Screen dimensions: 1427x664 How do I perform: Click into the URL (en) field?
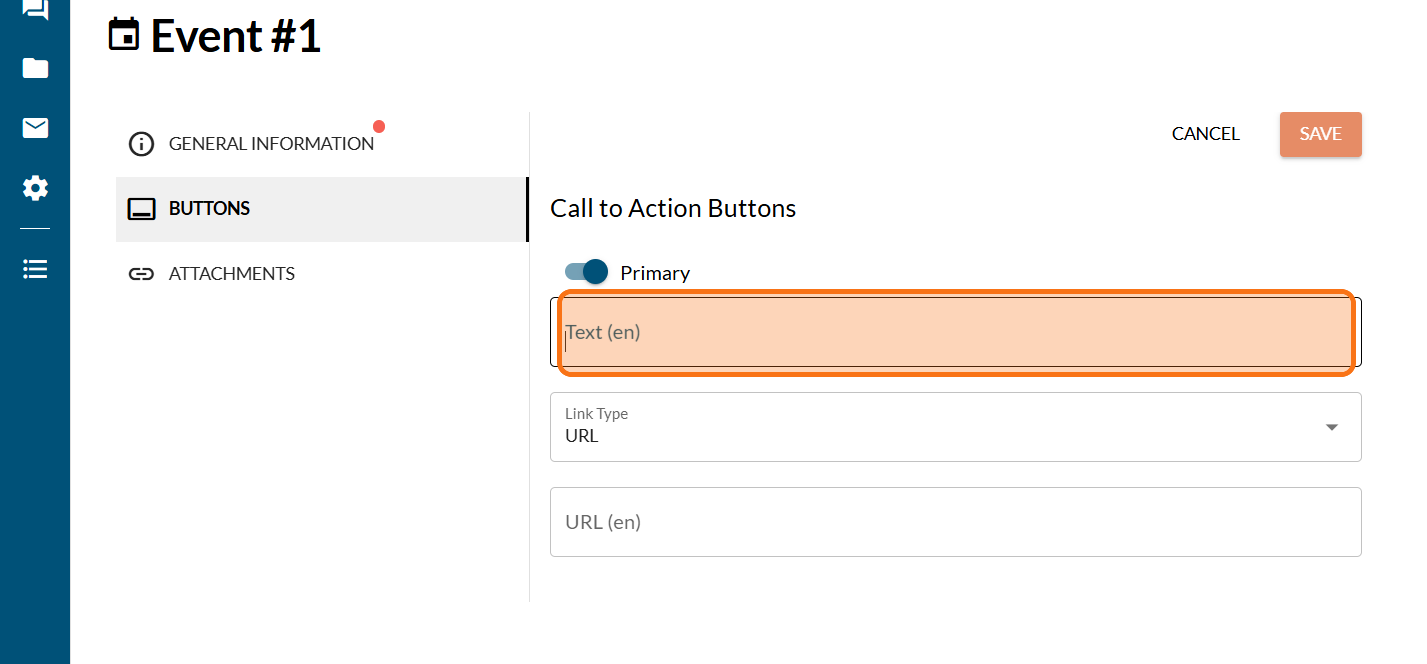point(955,522)
